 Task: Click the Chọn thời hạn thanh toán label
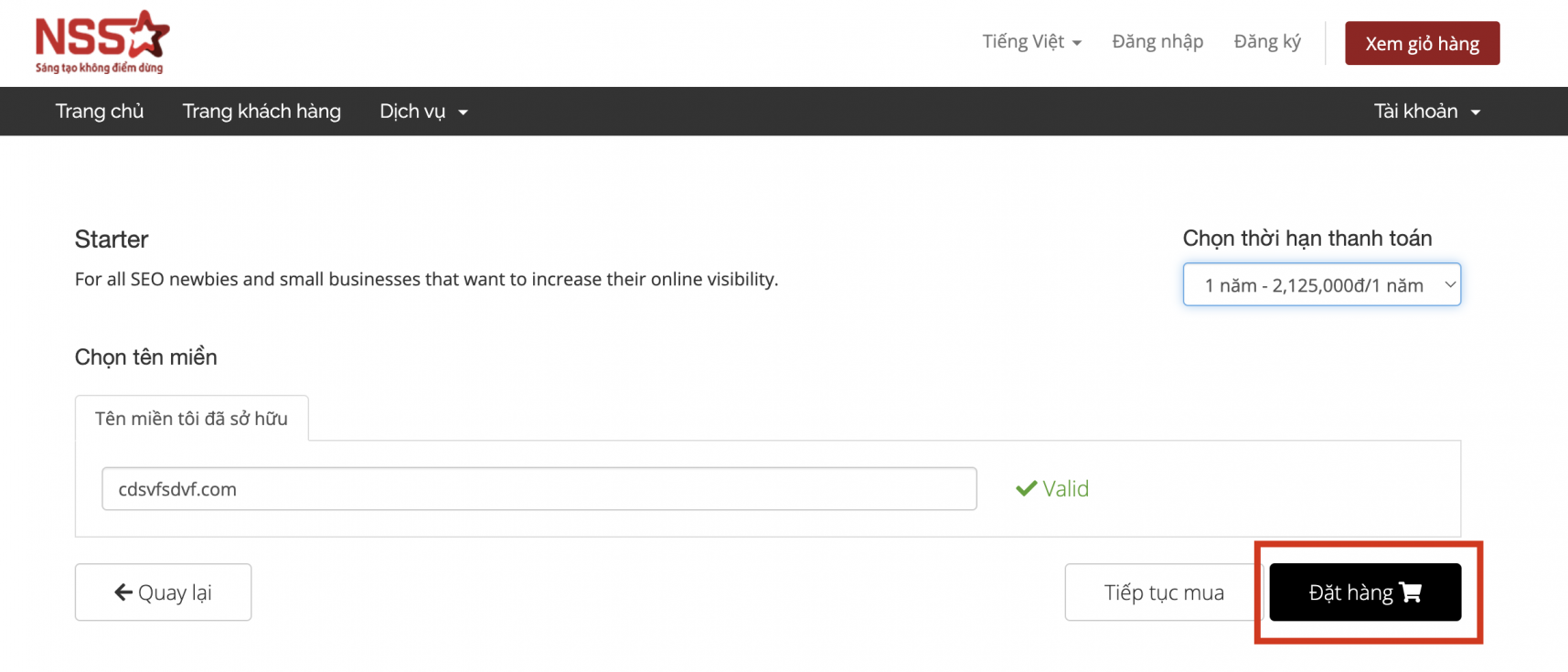pyautogui.click(x=1307, y=239)
